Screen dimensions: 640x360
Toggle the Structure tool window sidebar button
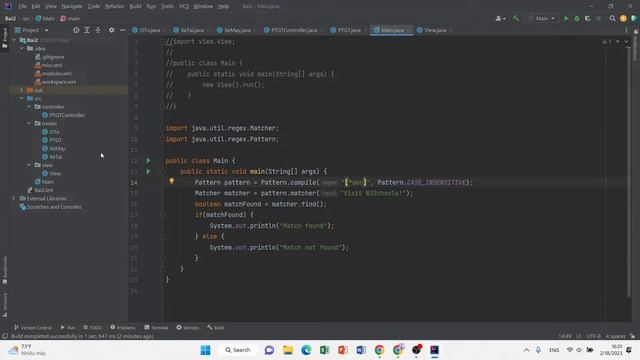5,305
